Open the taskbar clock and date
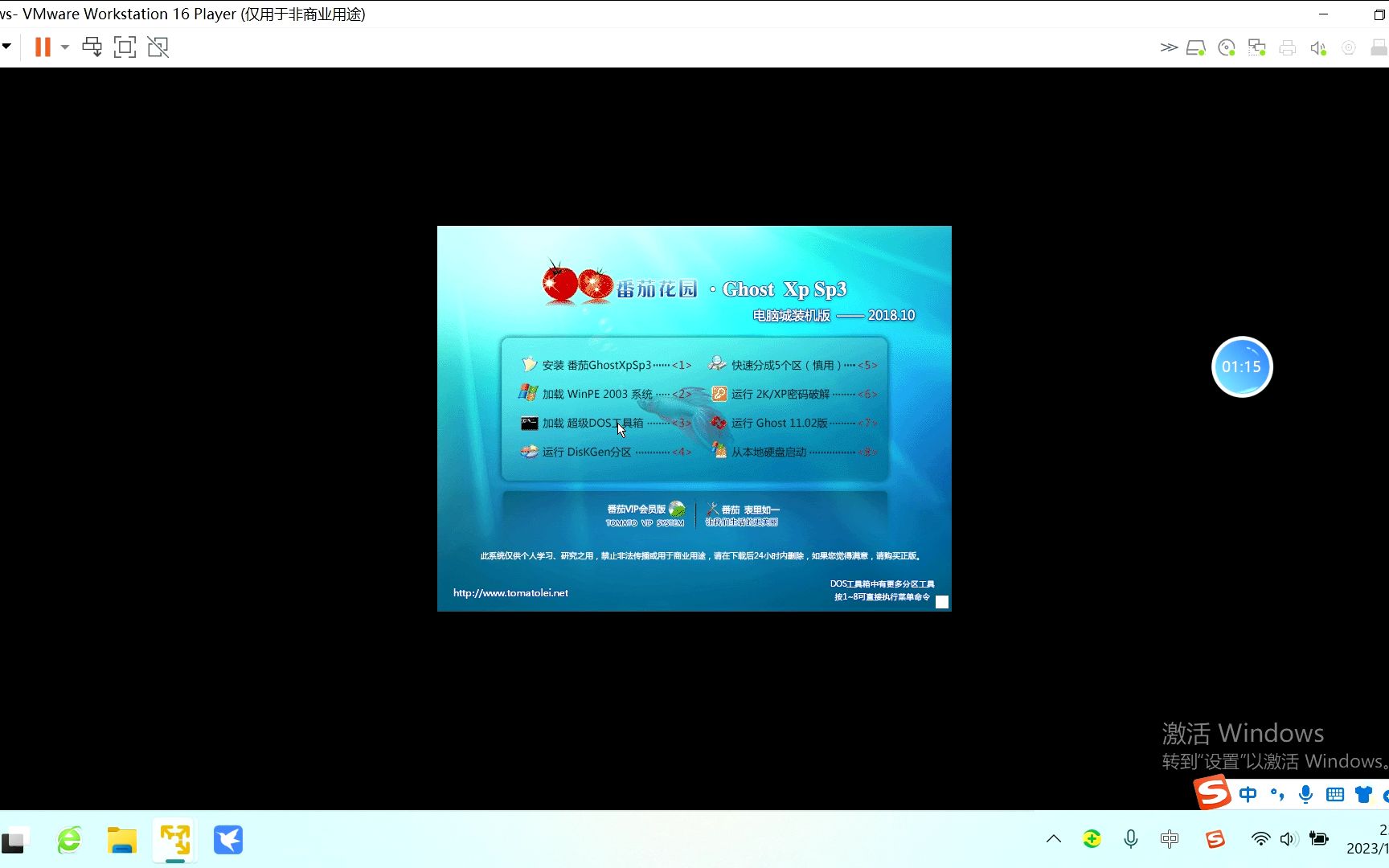Viewport: 1389px width, 868px height. tap(1367, 839)
